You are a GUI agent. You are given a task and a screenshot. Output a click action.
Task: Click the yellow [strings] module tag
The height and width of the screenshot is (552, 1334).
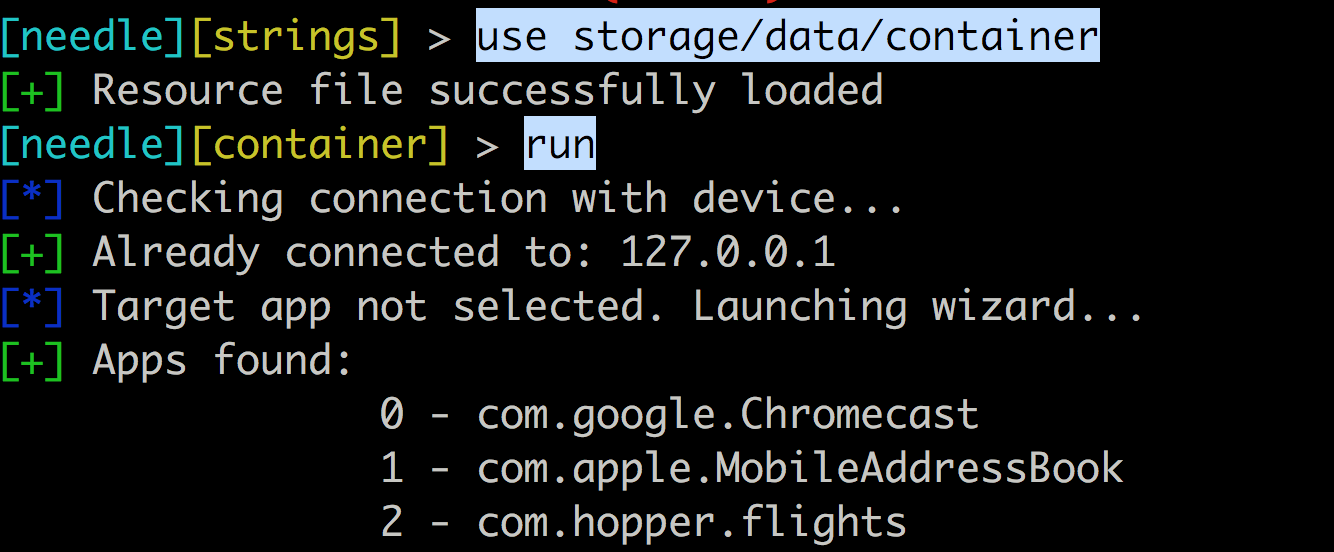pos(295,37)
